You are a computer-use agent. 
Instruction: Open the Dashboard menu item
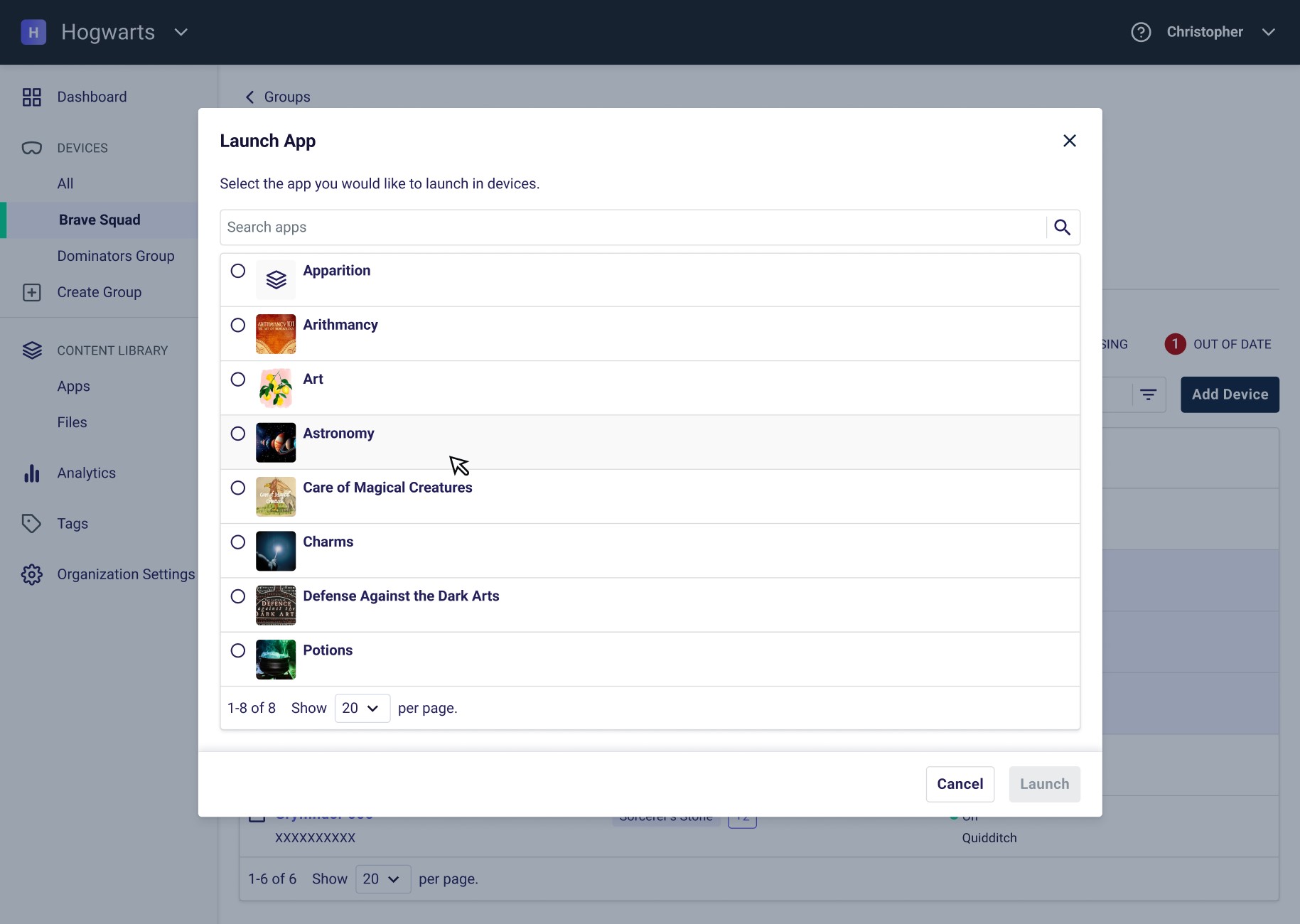(x=92, y=97)
